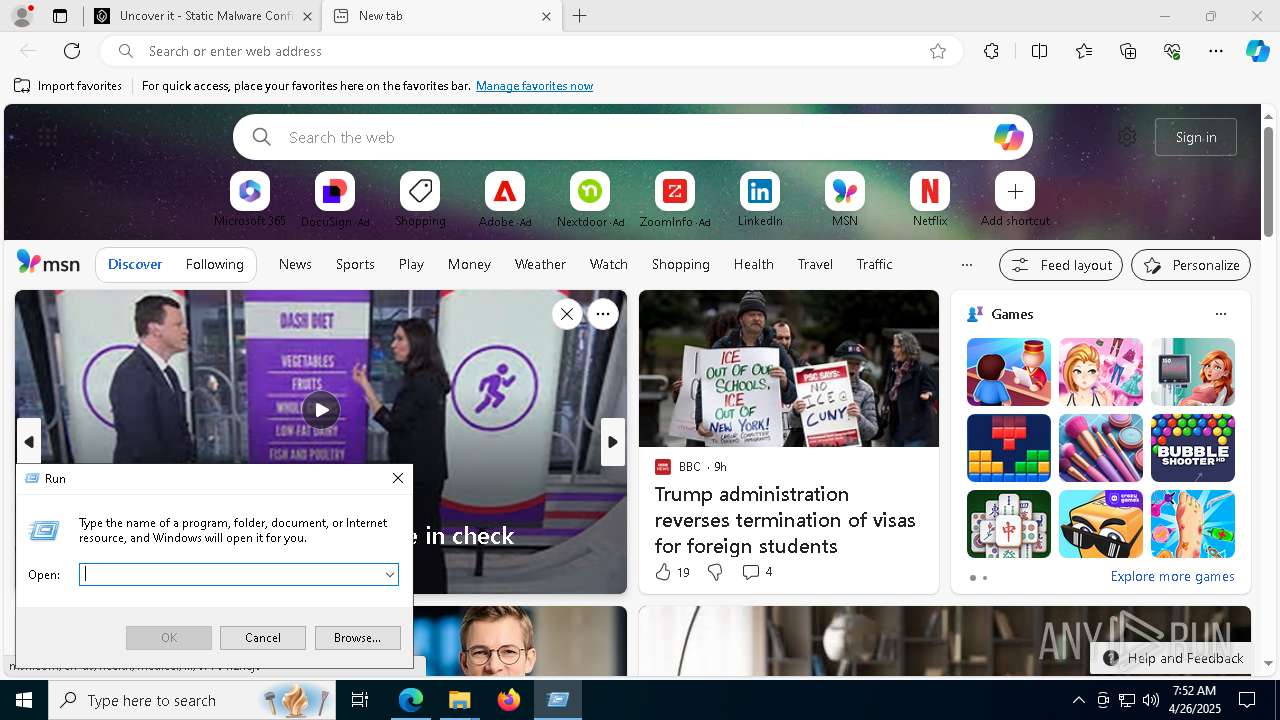
Task: Dislike the Trump administration visa article
Action: click(715, 572)
